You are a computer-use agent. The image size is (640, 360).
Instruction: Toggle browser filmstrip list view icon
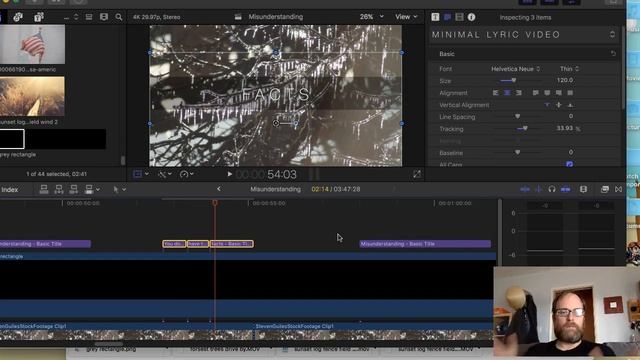89,17
